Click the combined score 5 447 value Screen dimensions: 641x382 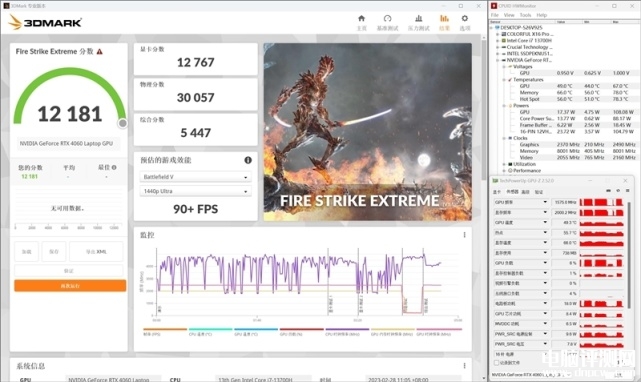click(x=195, y=133)
